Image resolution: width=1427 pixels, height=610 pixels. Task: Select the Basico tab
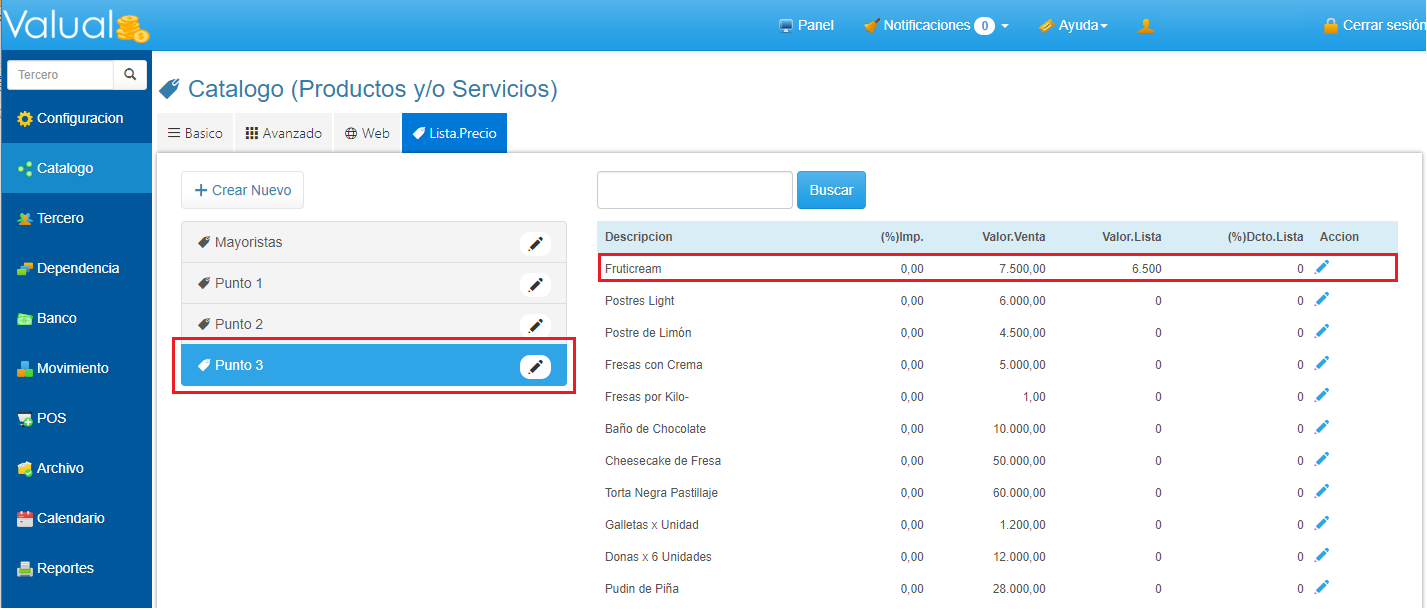pos(195,133)
